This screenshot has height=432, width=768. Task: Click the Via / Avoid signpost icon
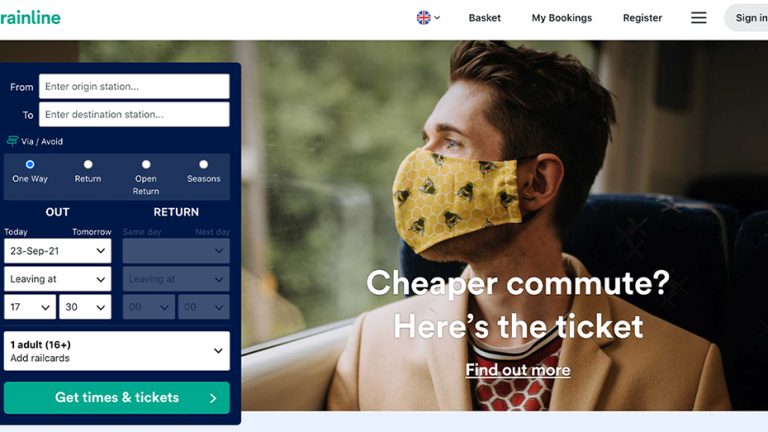12,141
